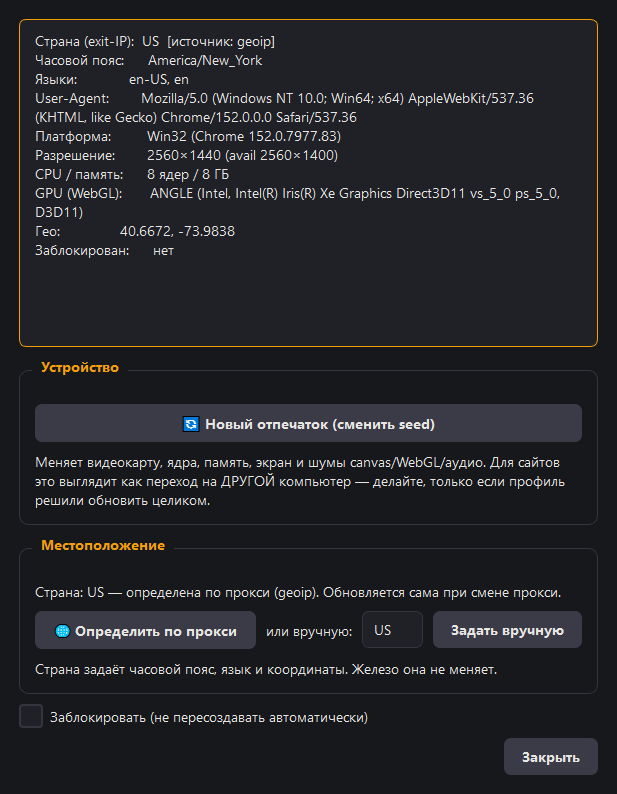Click the globe icon beside Определить по прокси
Viewport: 617px width, 794px height.
click(x=62, y=631)
